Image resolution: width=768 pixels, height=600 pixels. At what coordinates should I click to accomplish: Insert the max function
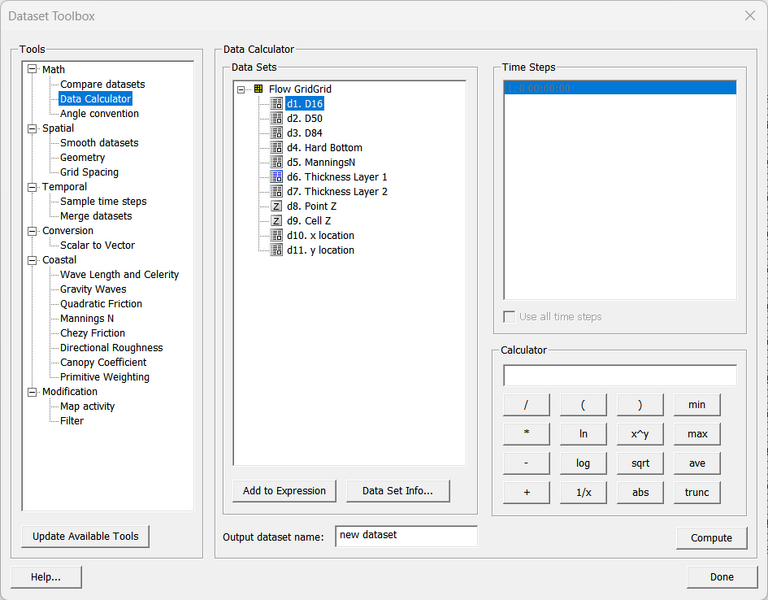click(697, 434)
